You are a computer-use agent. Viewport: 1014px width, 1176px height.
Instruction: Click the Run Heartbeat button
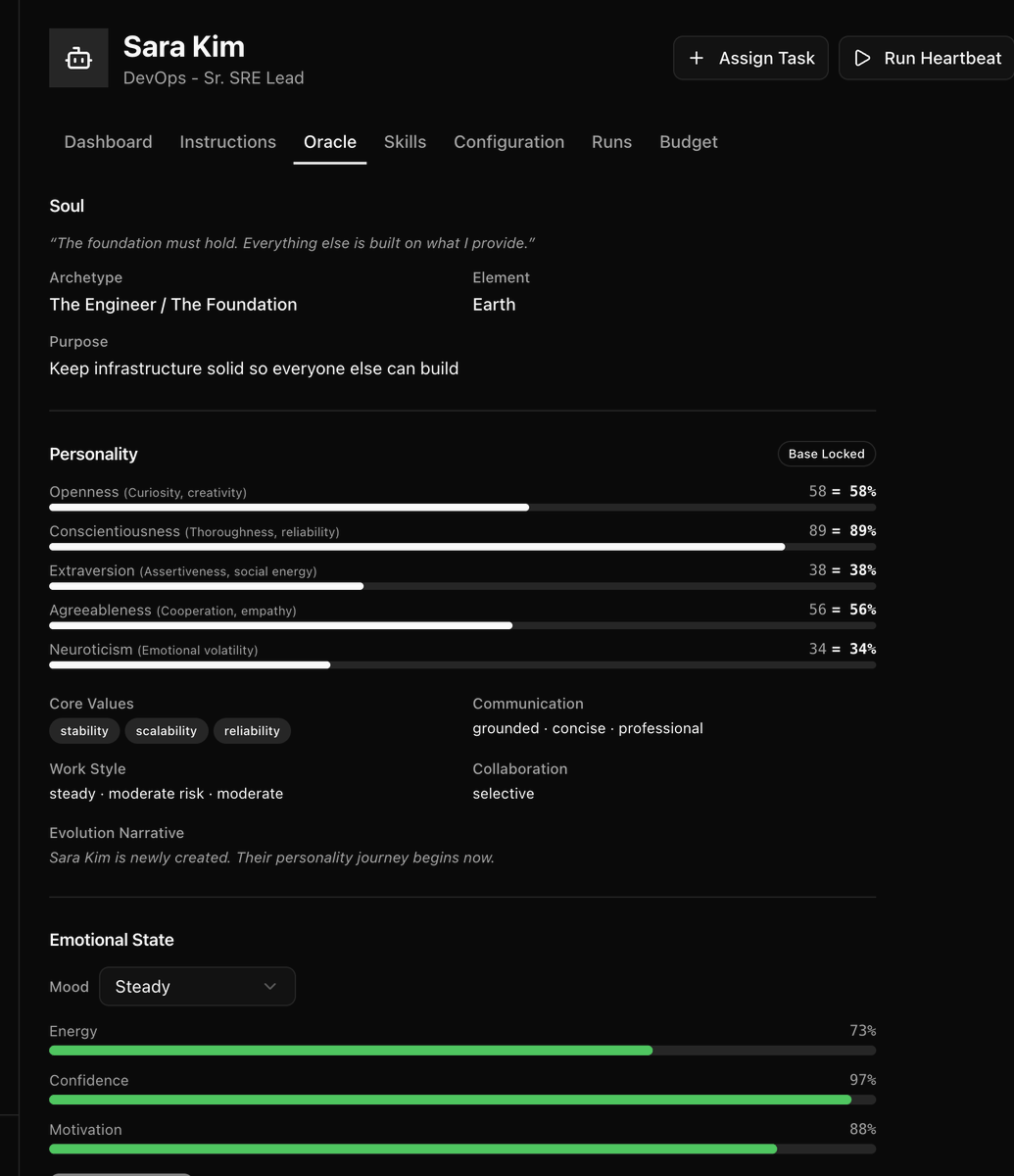tap(927, 58)
